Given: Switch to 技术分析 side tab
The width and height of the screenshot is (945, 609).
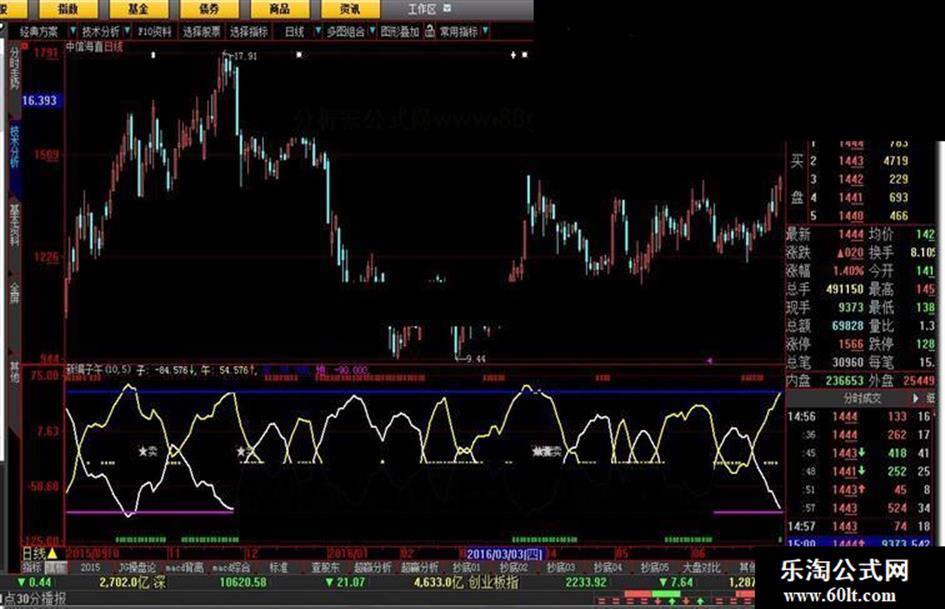Looking at the screenshot, I should (x=14, y=147).
